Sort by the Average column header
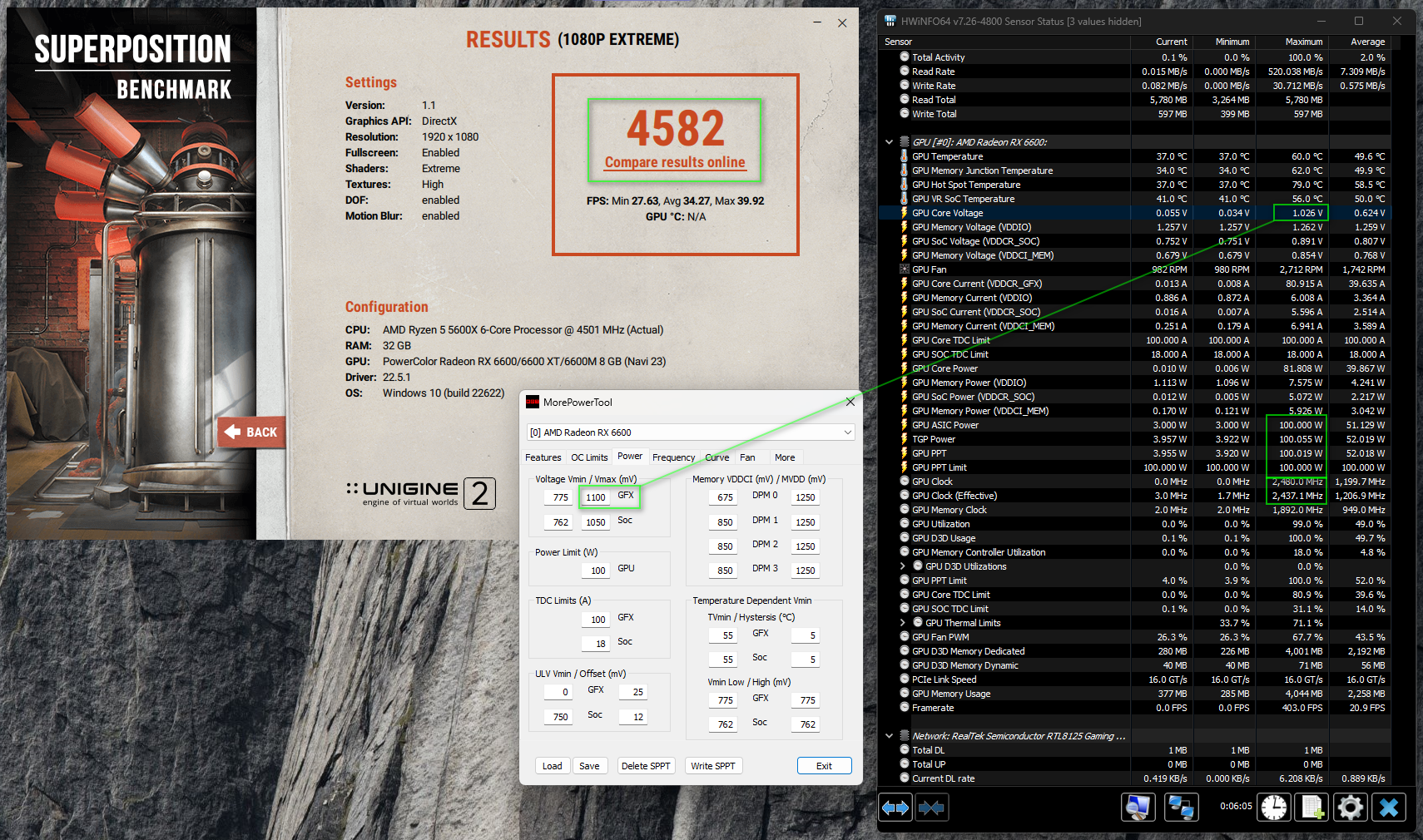 pos(1367,42)
